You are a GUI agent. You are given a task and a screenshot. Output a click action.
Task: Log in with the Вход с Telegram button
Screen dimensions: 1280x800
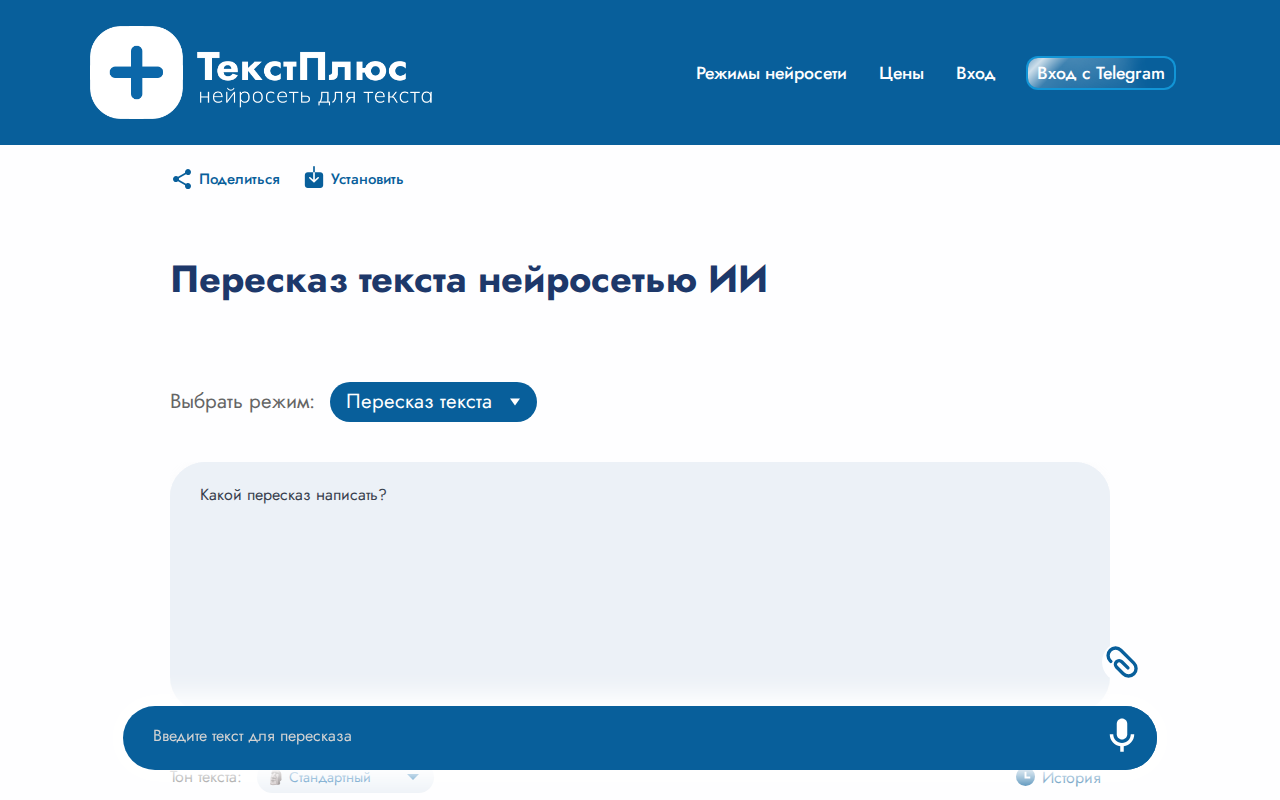coord(1100,73)
